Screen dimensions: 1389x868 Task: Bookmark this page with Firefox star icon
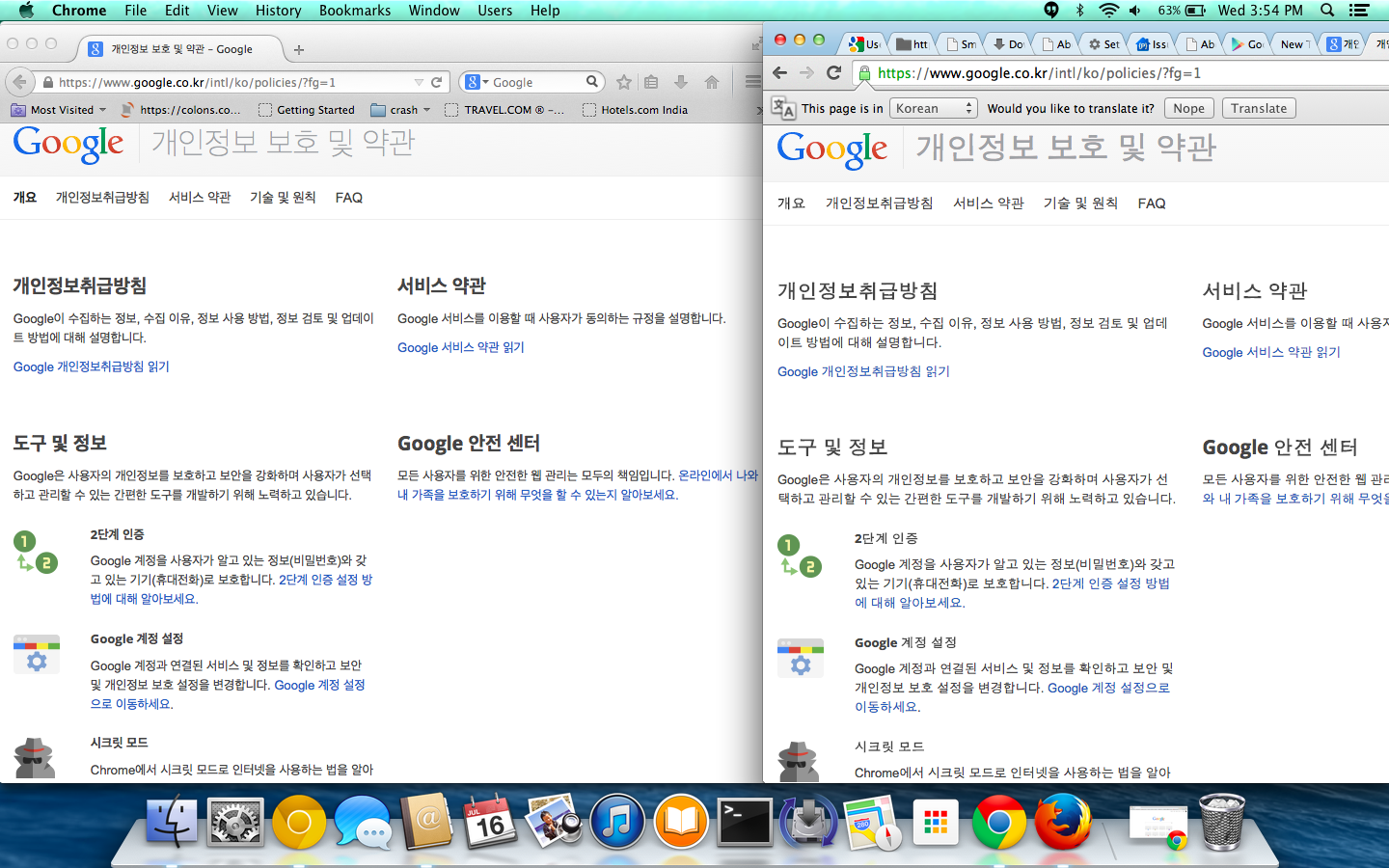pyautogui.click(x=624, y=82)
